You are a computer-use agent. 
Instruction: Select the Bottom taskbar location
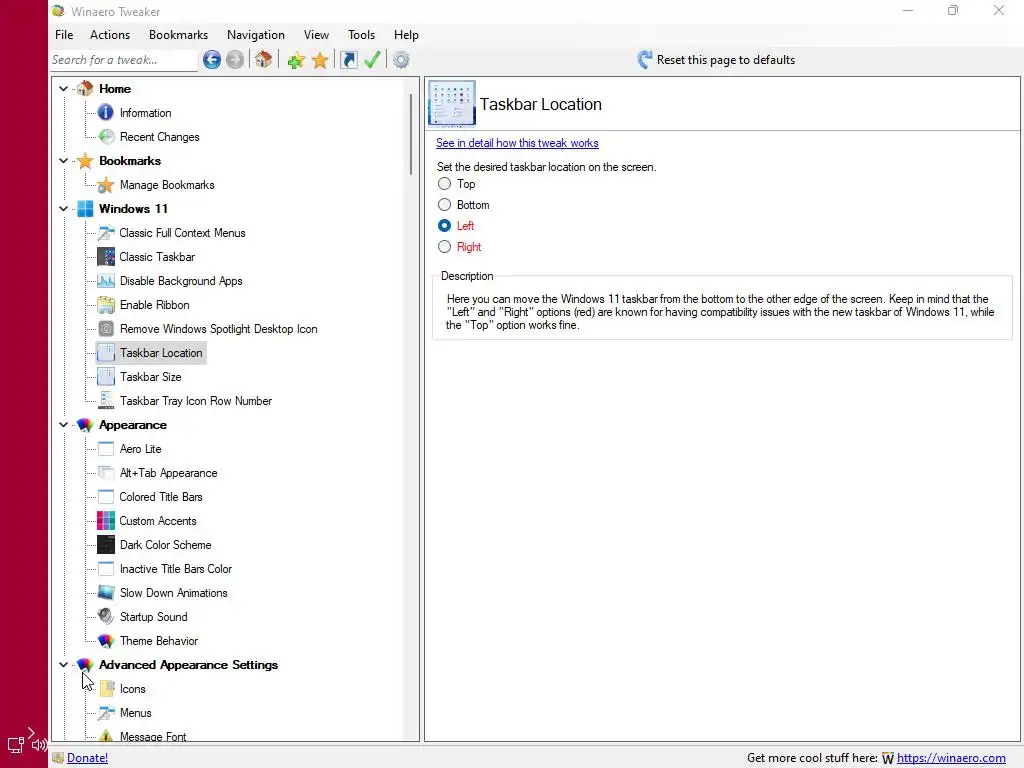[444, 205]
